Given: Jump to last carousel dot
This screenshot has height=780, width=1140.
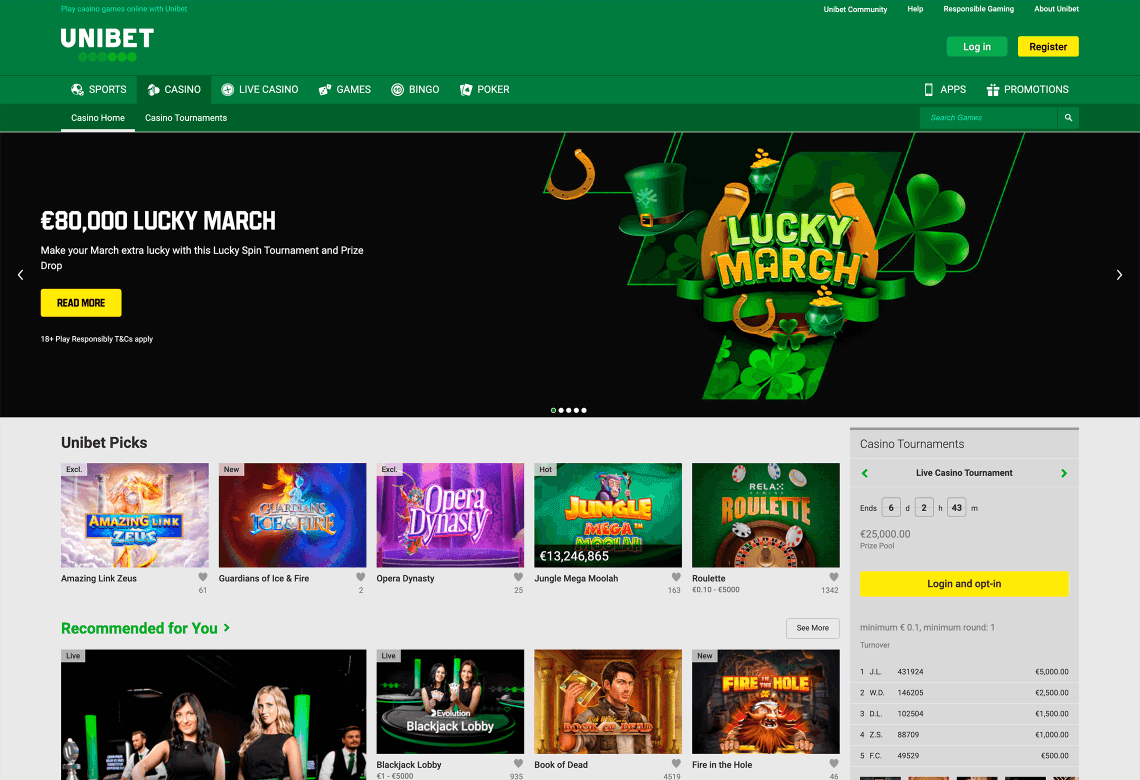Looking at the screenshot, I should click(x=584, y=411).
